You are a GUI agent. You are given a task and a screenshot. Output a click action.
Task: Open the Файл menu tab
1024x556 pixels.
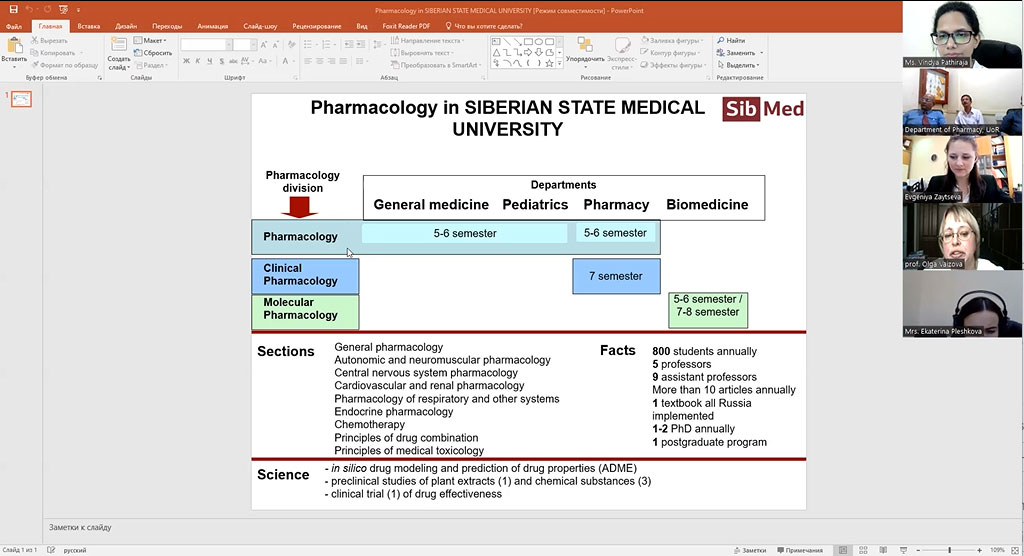(x=14, y=26)
